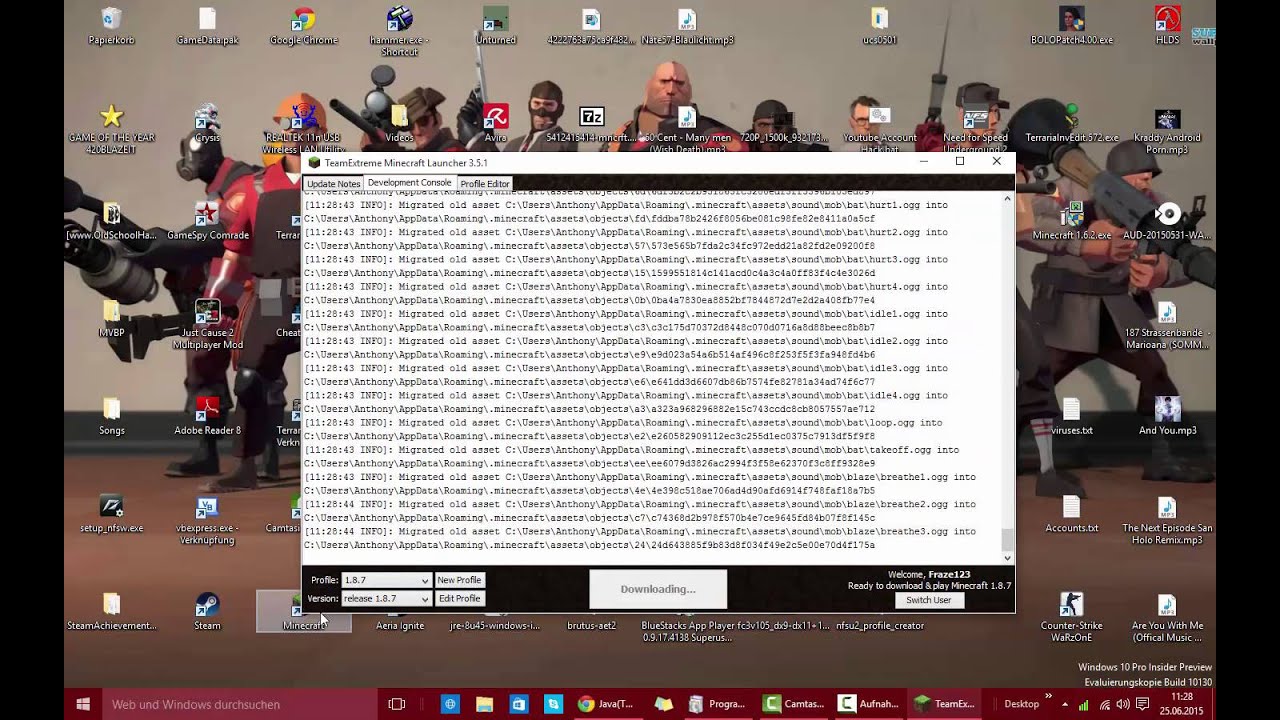Viewport: 1280px width, 720px height.
Task: Select the Development Console tab
Action: tap(409, 183)
